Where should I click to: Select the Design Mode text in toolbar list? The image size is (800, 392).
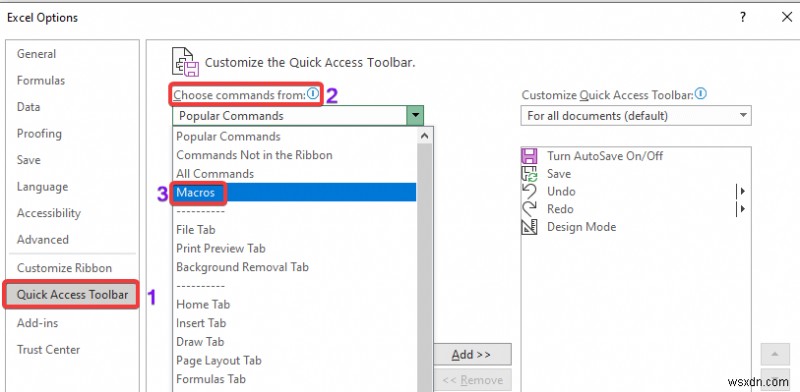pyautogui.click(x=582, y=227)
